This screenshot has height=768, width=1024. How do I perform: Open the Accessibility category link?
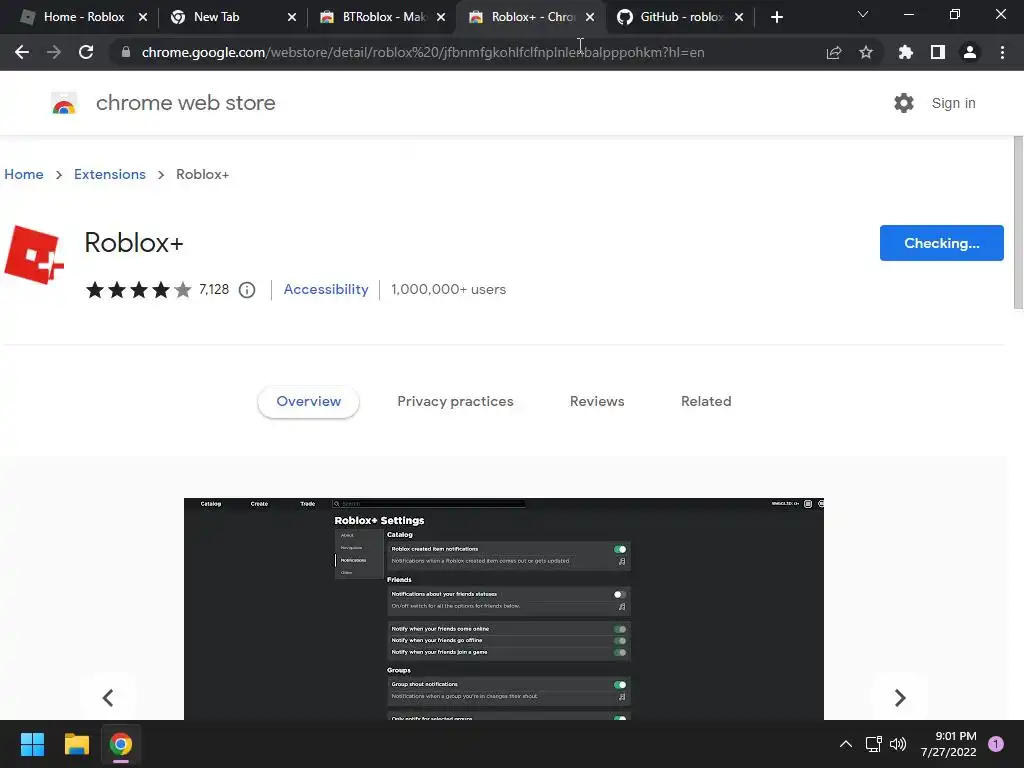326,289
